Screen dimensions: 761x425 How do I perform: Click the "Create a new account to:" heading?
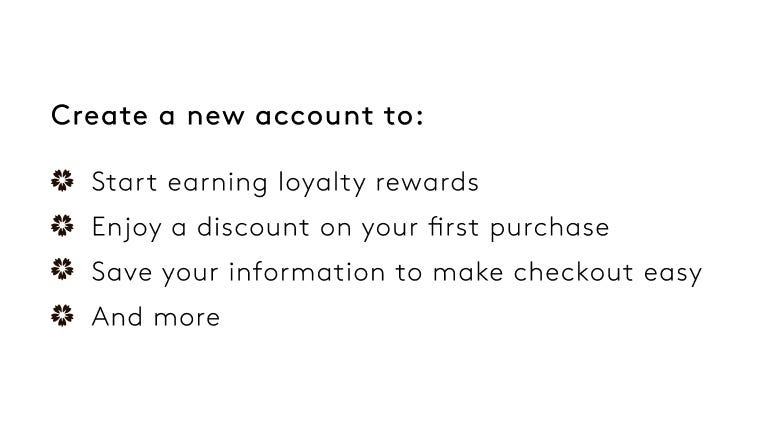pos(237,115)
